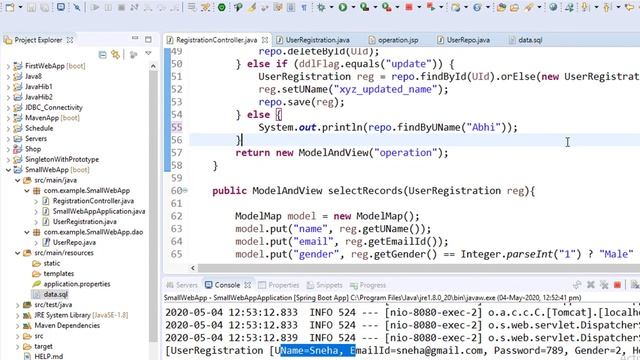
Task: Toggle Link with Editor in Project Explorer
Action: [x=116, y=54]
